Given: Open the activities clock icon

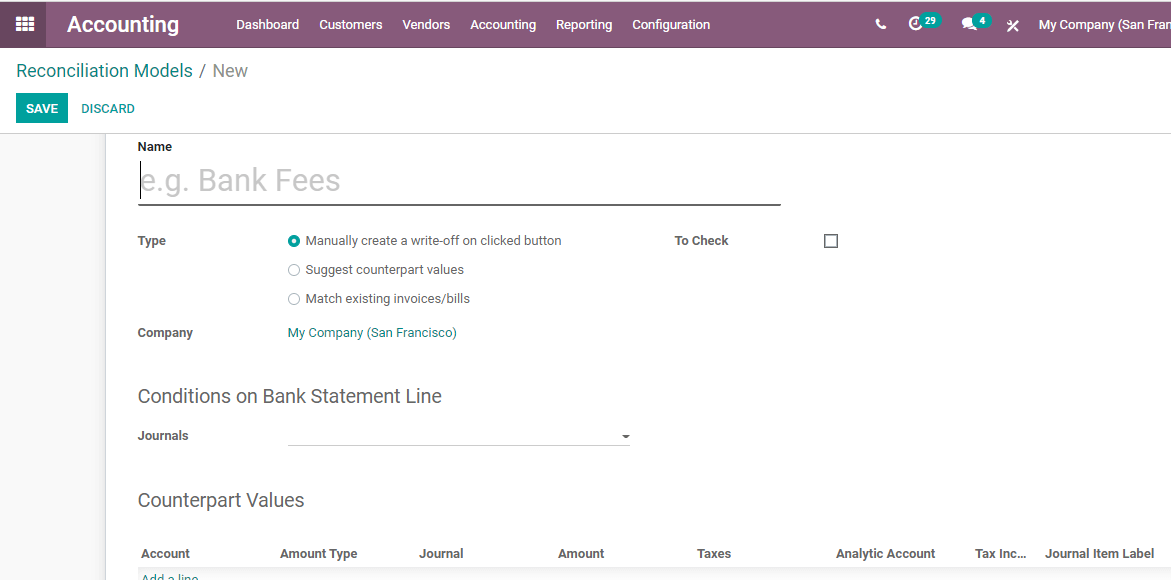Looking at the screenshot, I should click(915, 24).
